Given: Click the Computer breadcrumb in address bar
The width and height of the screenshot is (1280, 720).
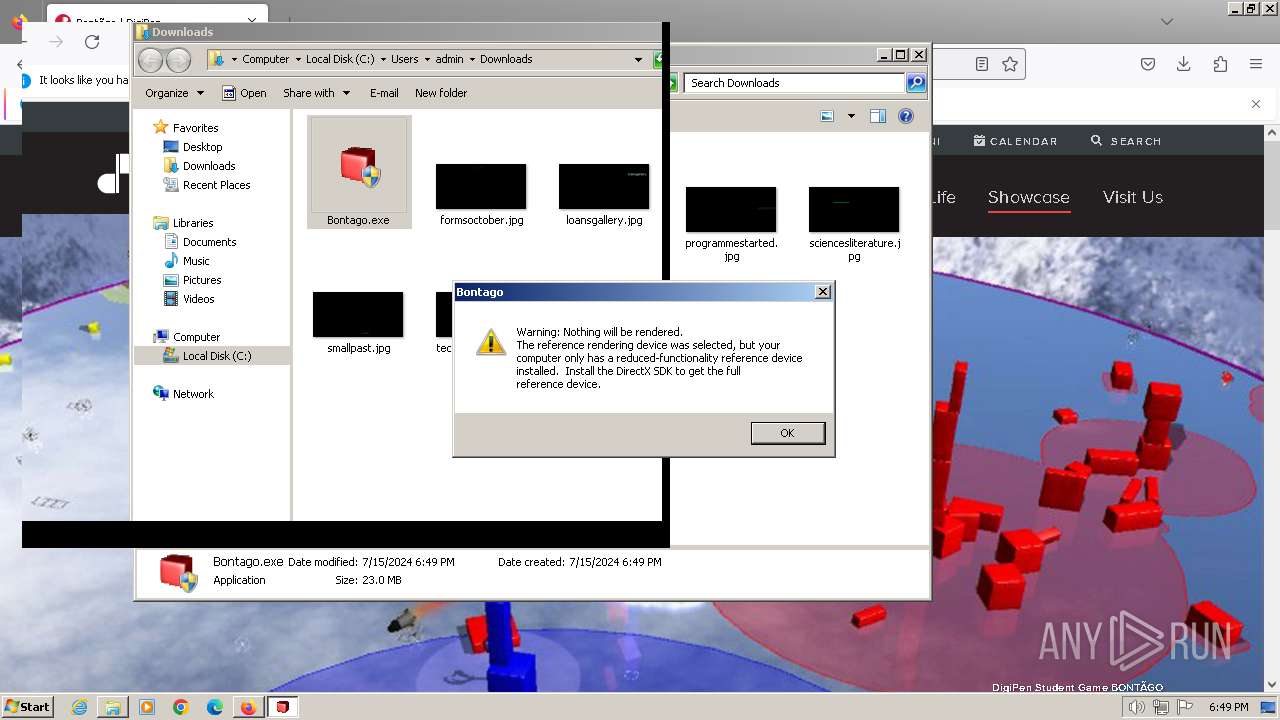Looking at the screenshot, I should [265, 59].
